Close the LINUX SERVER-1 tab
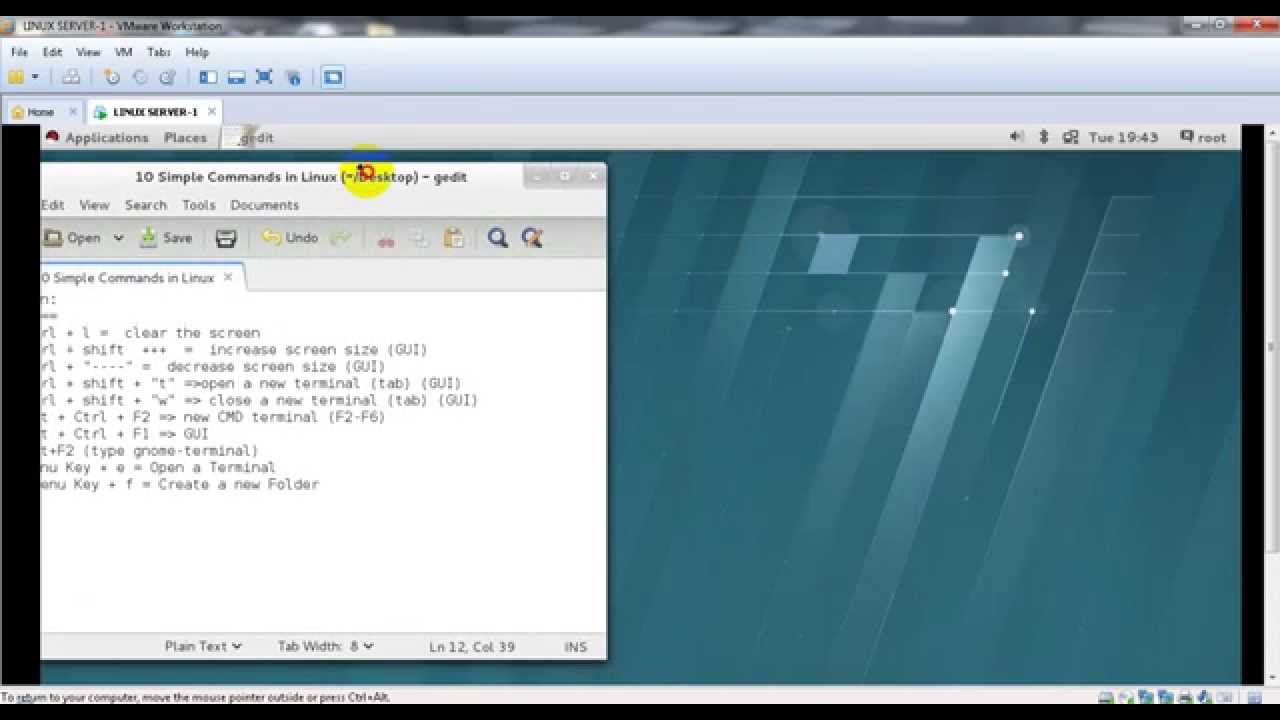The image size is (1280, 720). (x=211, y=112)
